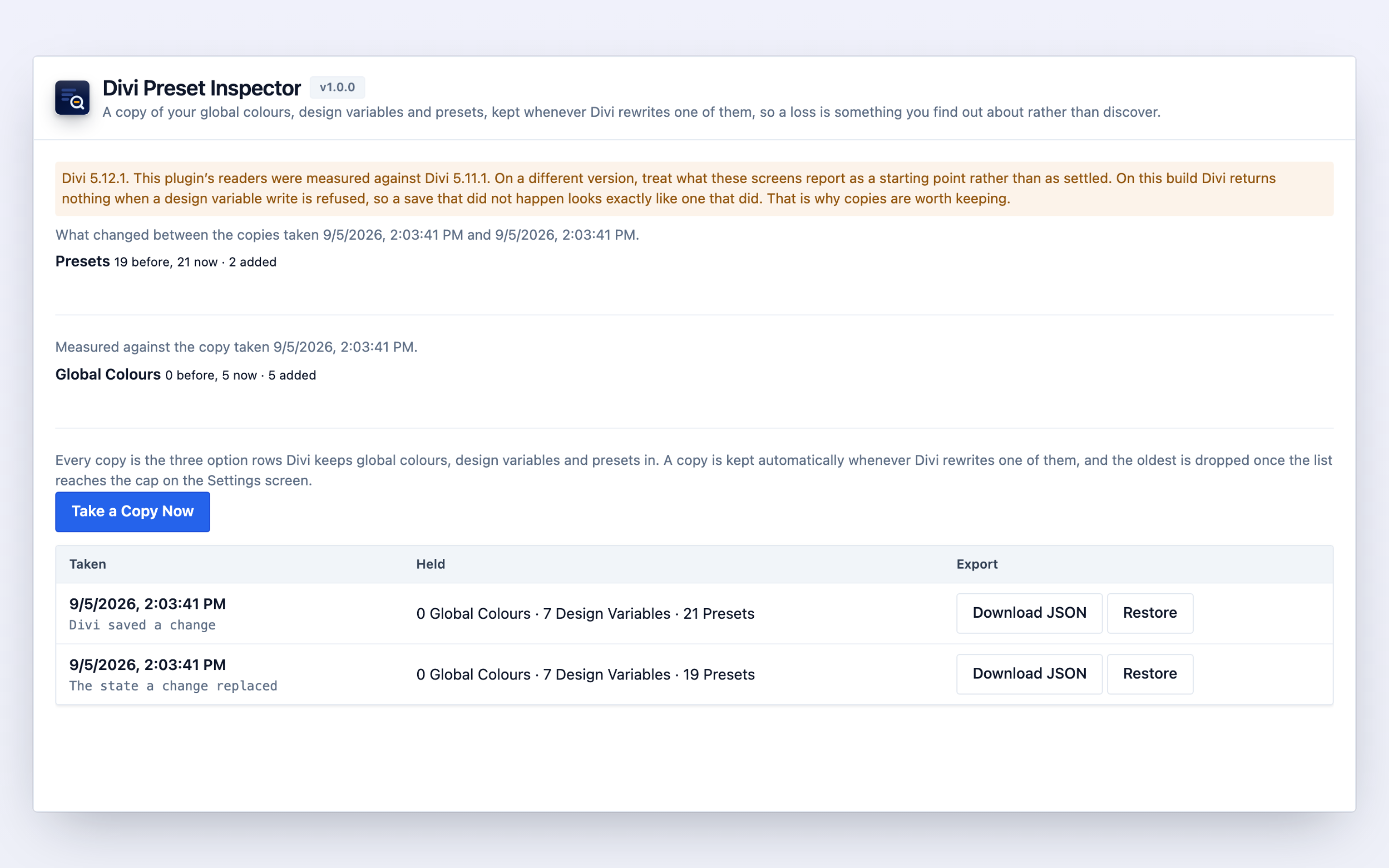Click the v1.0.0 version badge

pos(338,87)
